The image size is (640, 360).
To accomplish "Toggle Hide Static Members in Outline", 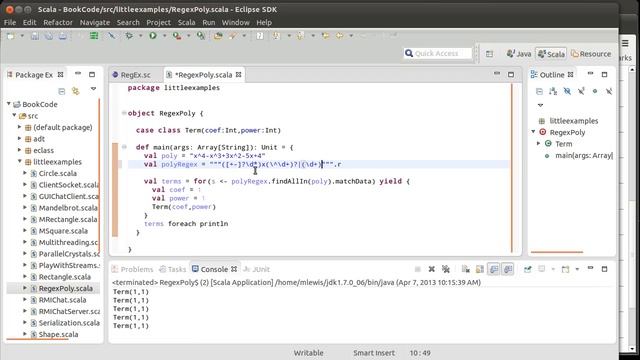I will pos(581,91).
